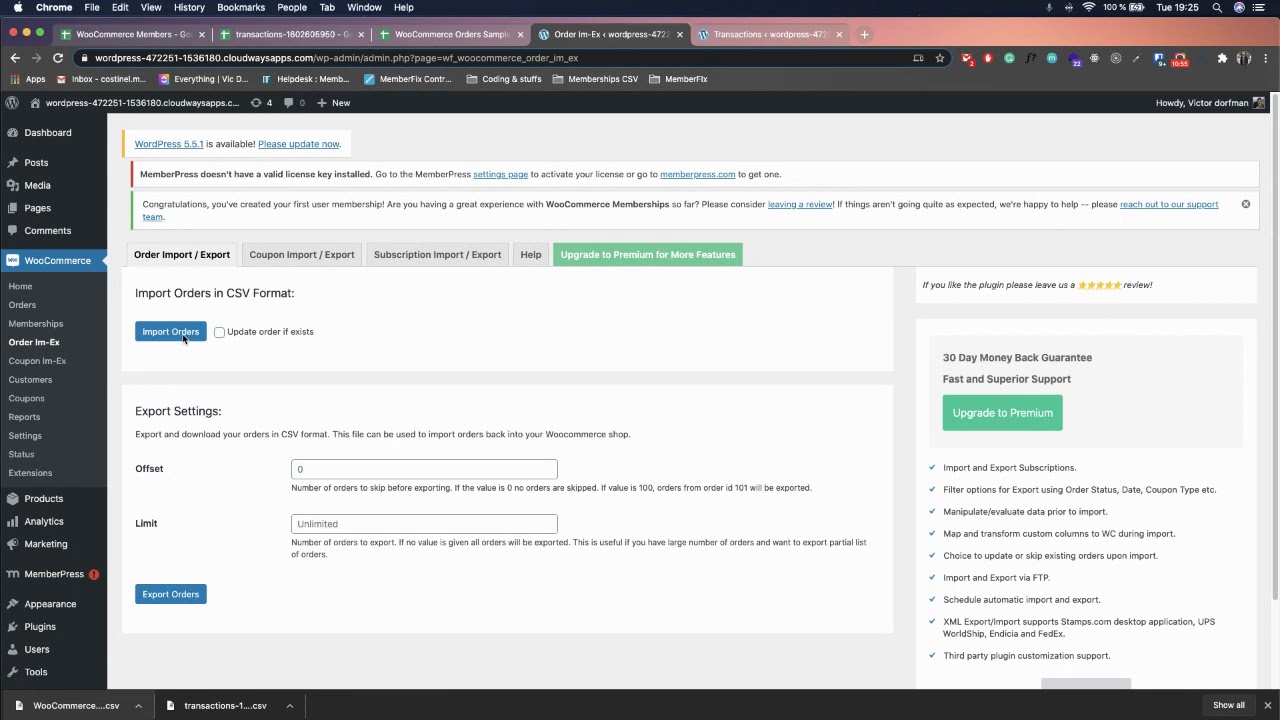Image resolution: width=1280 pixels, height=720 pixels.
Task: Open Orders under WooCommerce
Action: 22,305
